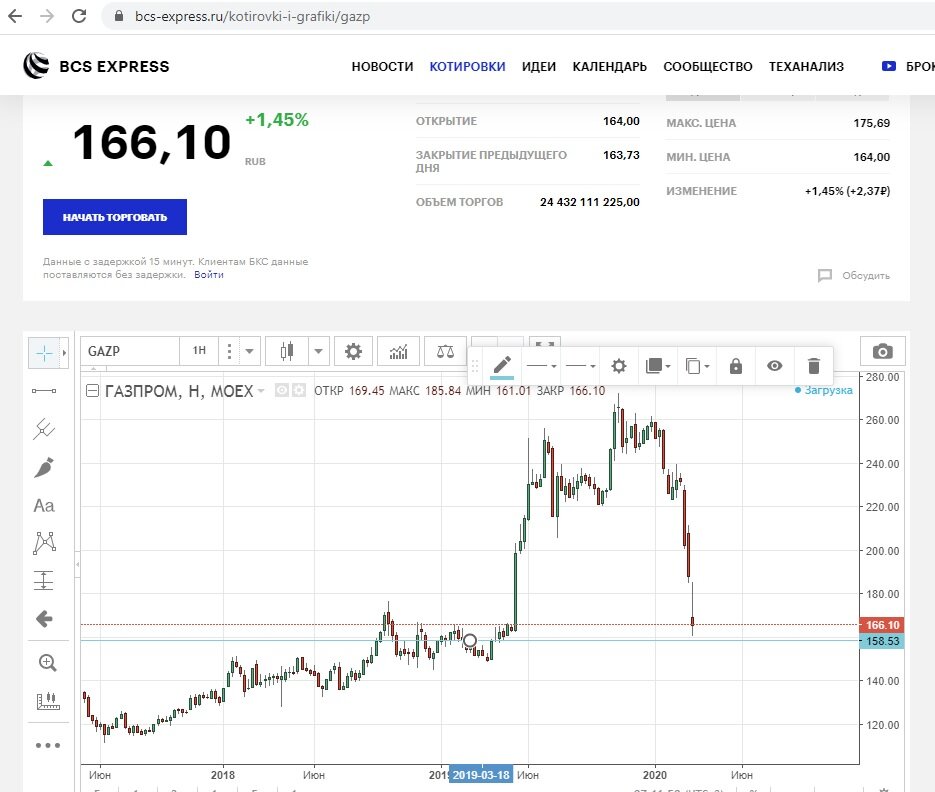The image size is (935, 792).
Task: Select the Aa text annotation tool
Action: (x=44, y=506)
